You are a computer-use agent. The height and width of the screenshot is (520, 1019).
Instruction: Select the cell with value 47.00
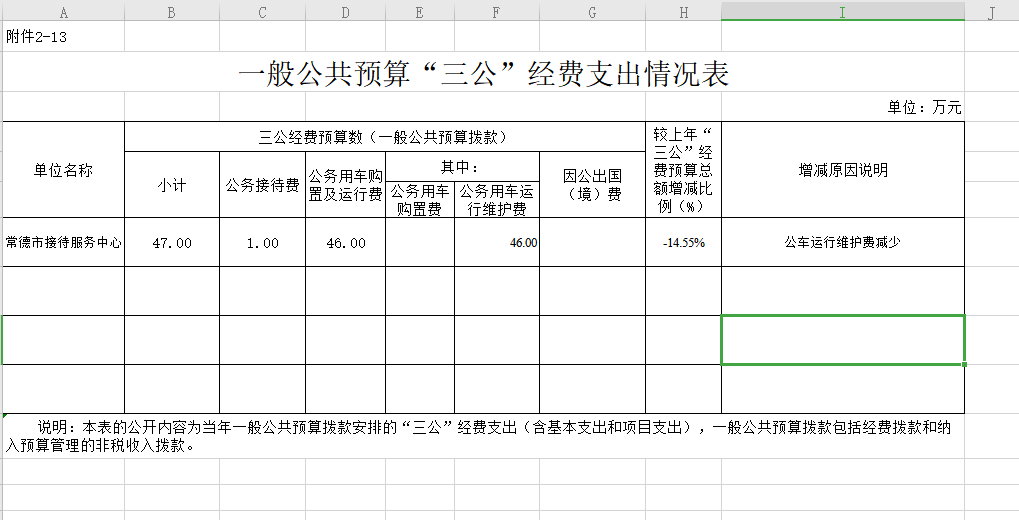point(172,243)
